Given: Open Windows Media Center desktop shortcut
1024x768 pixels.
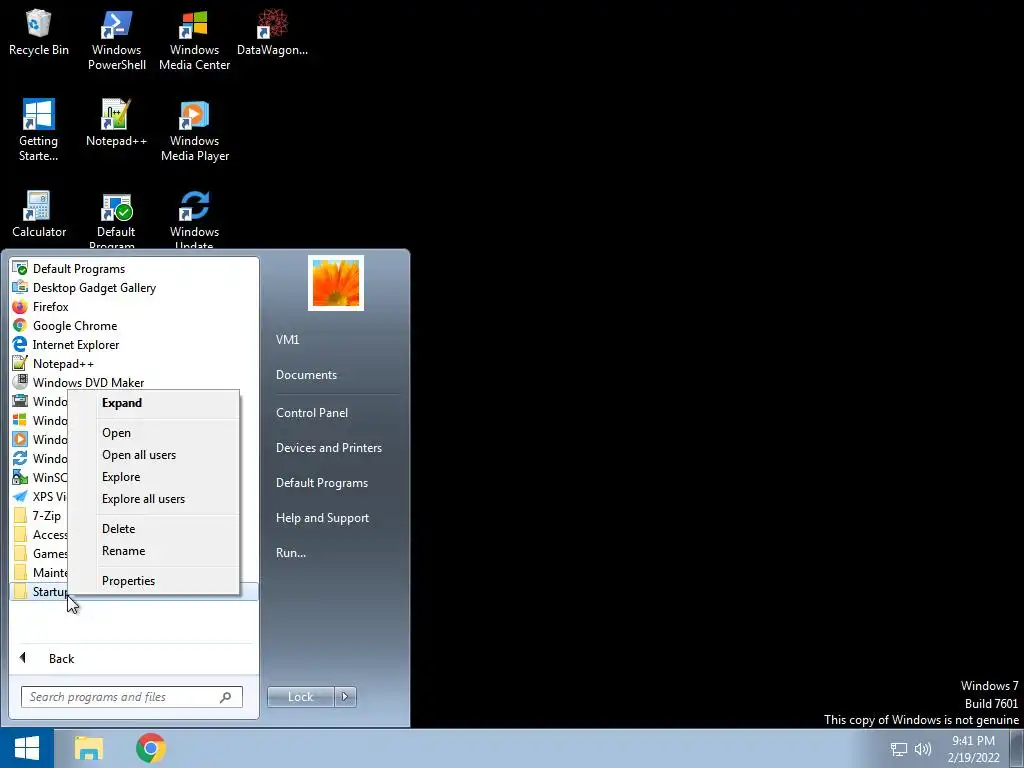Looking at the screenshot, I should point(194,39).
